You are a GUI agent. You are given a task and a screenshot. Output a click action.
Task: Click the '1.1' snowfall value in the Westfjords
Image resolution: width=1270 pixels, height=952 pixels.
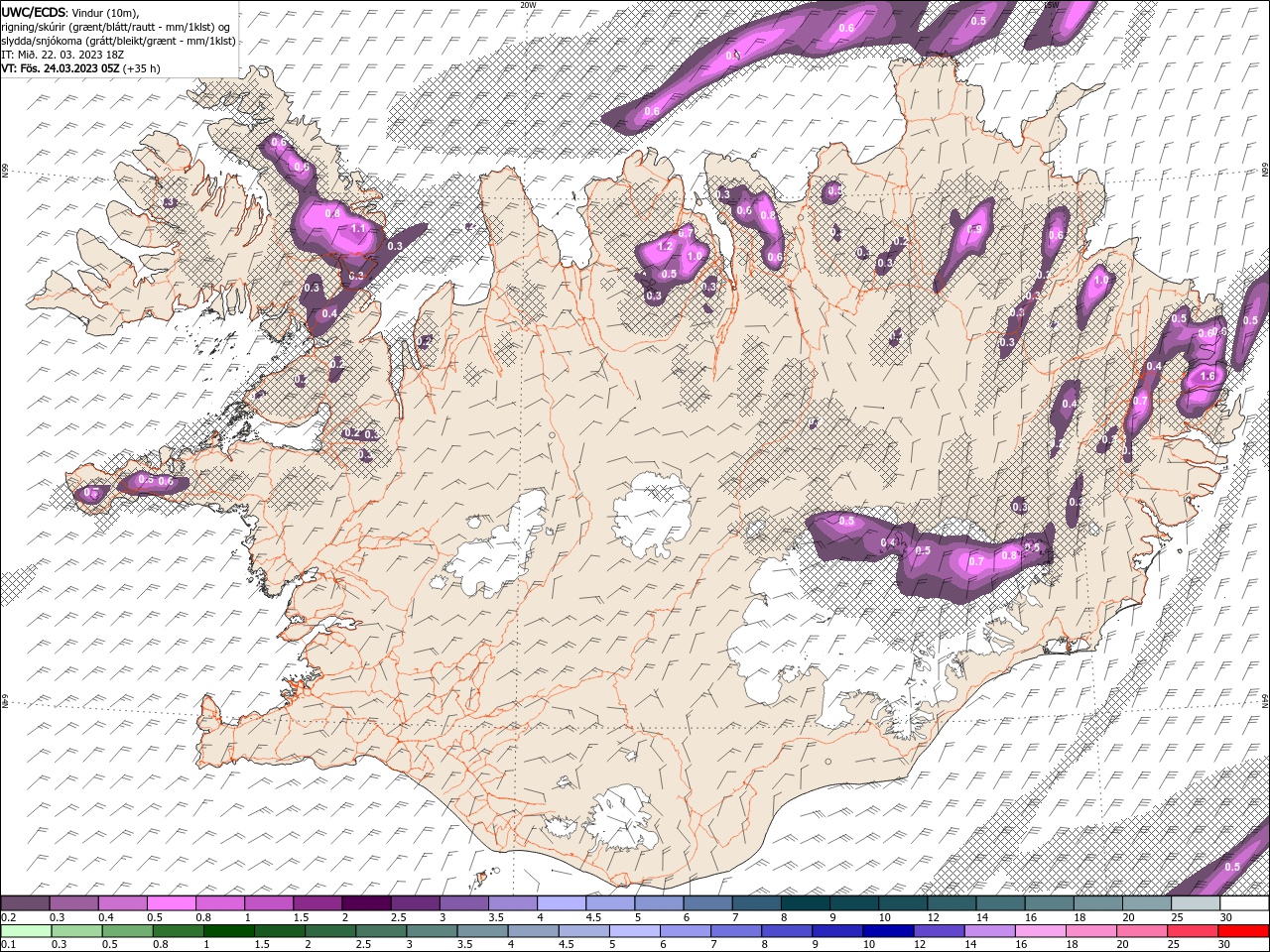[358, 229]
